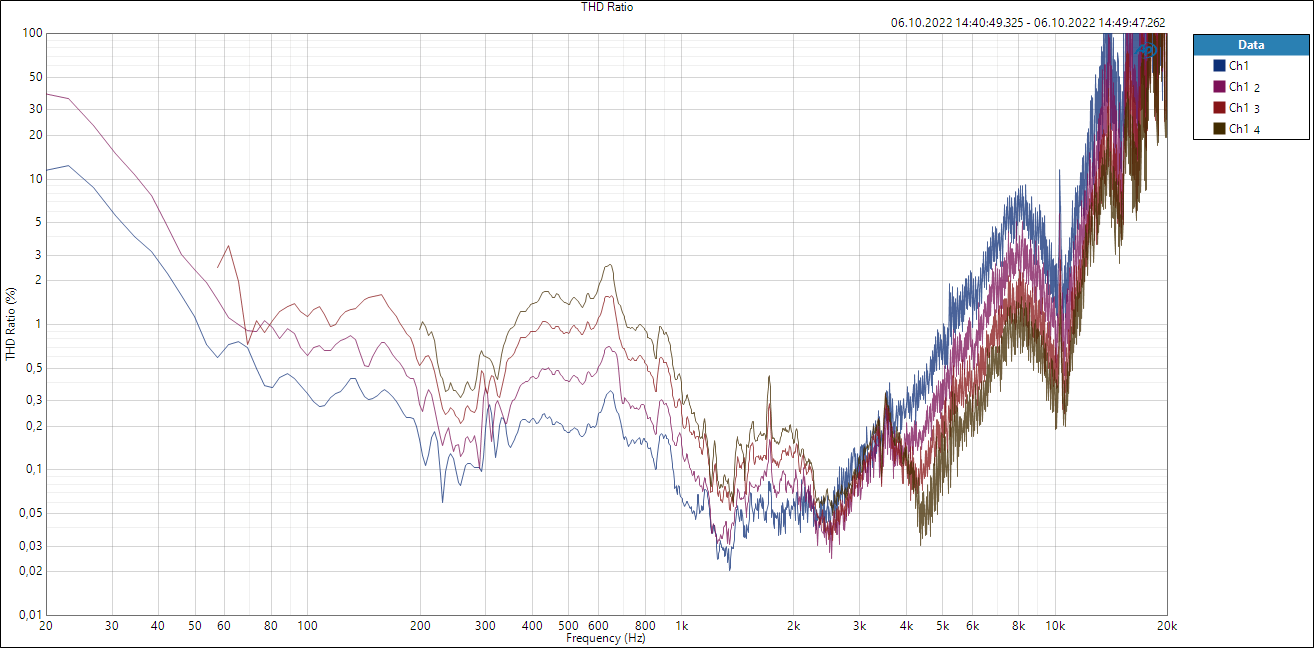Viewport: 1314px width, 648px height.
Task: Click the 'THD Ratio (%)' vertical axis label
Action: point(11,324)
